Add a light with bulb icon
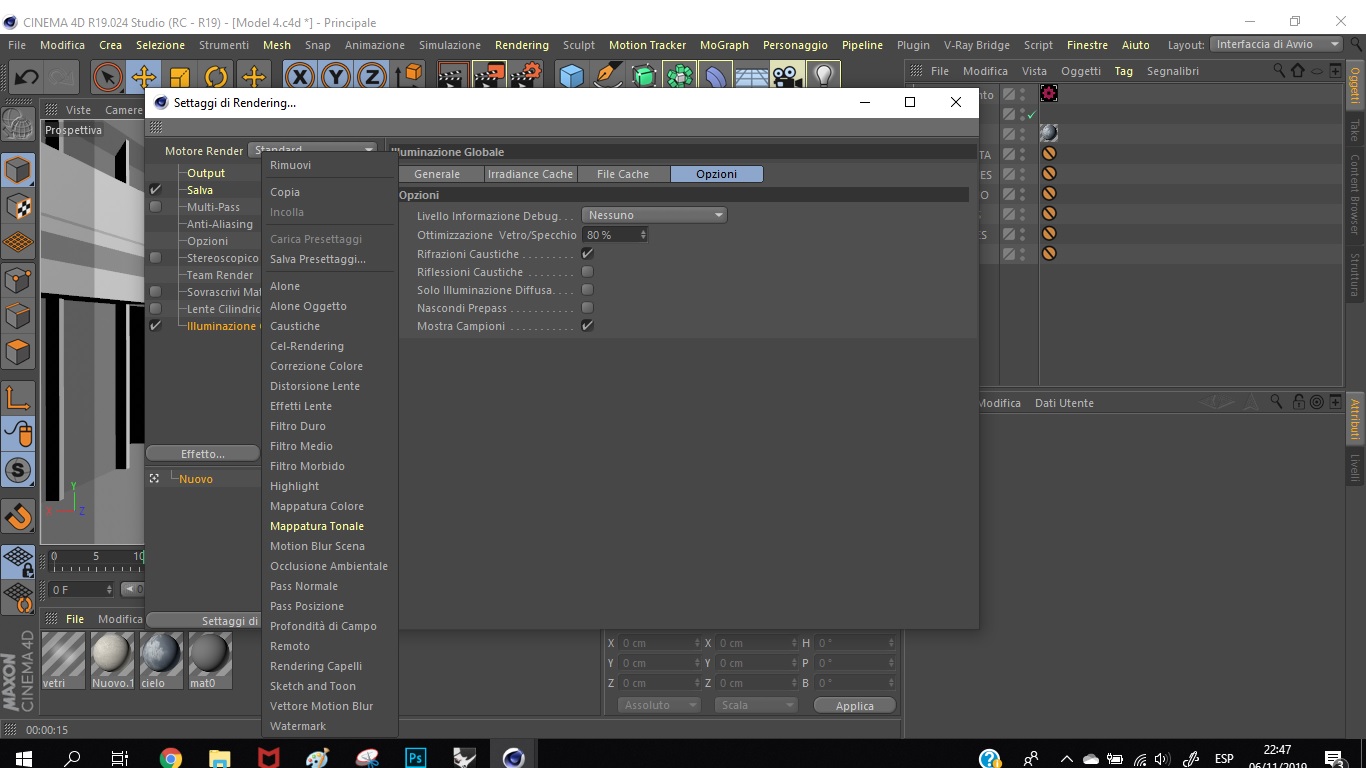The height and width of the screenshot is (768, 1366). click(x=822, y=76)
